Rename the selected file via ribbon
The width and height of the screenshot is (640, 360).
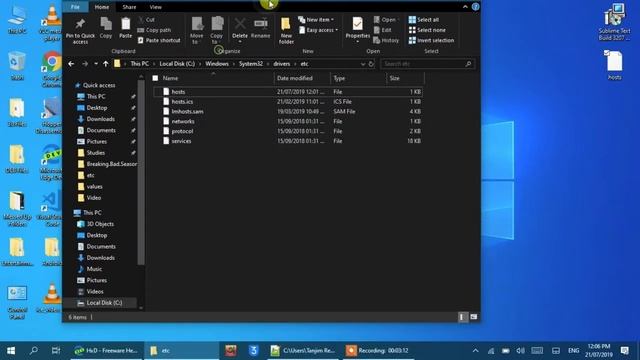260,28
